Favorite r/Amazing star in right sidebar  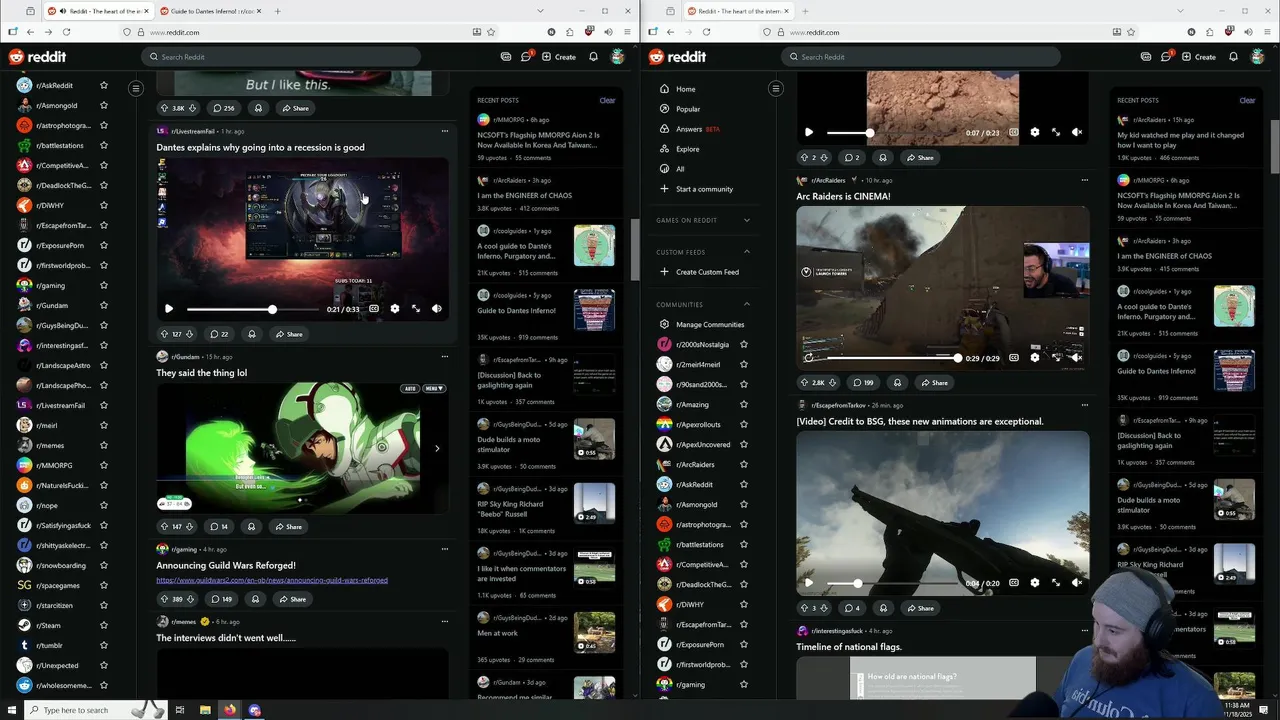pyautogui.click(x=744, y=404)
